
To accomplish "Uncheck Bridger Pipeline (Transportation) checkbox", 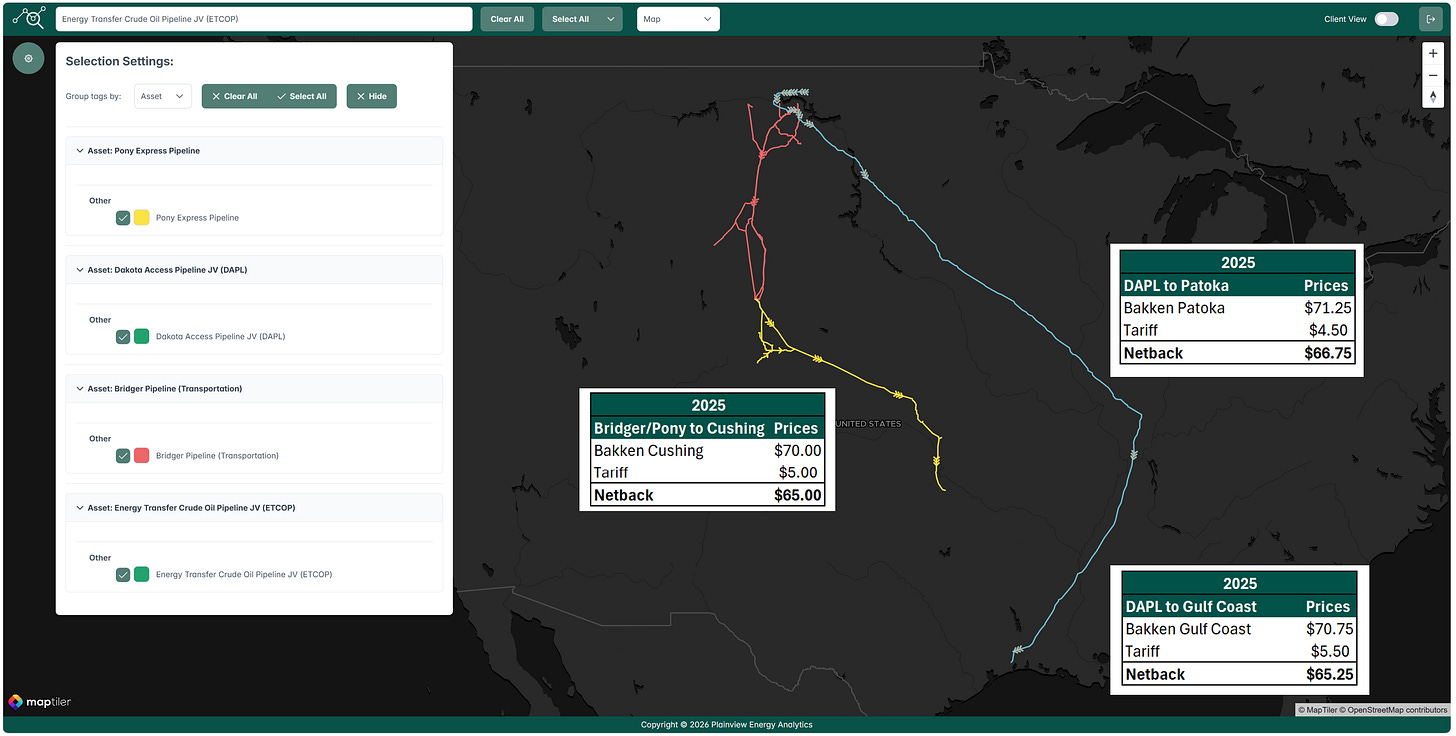I will coord(123,455).
